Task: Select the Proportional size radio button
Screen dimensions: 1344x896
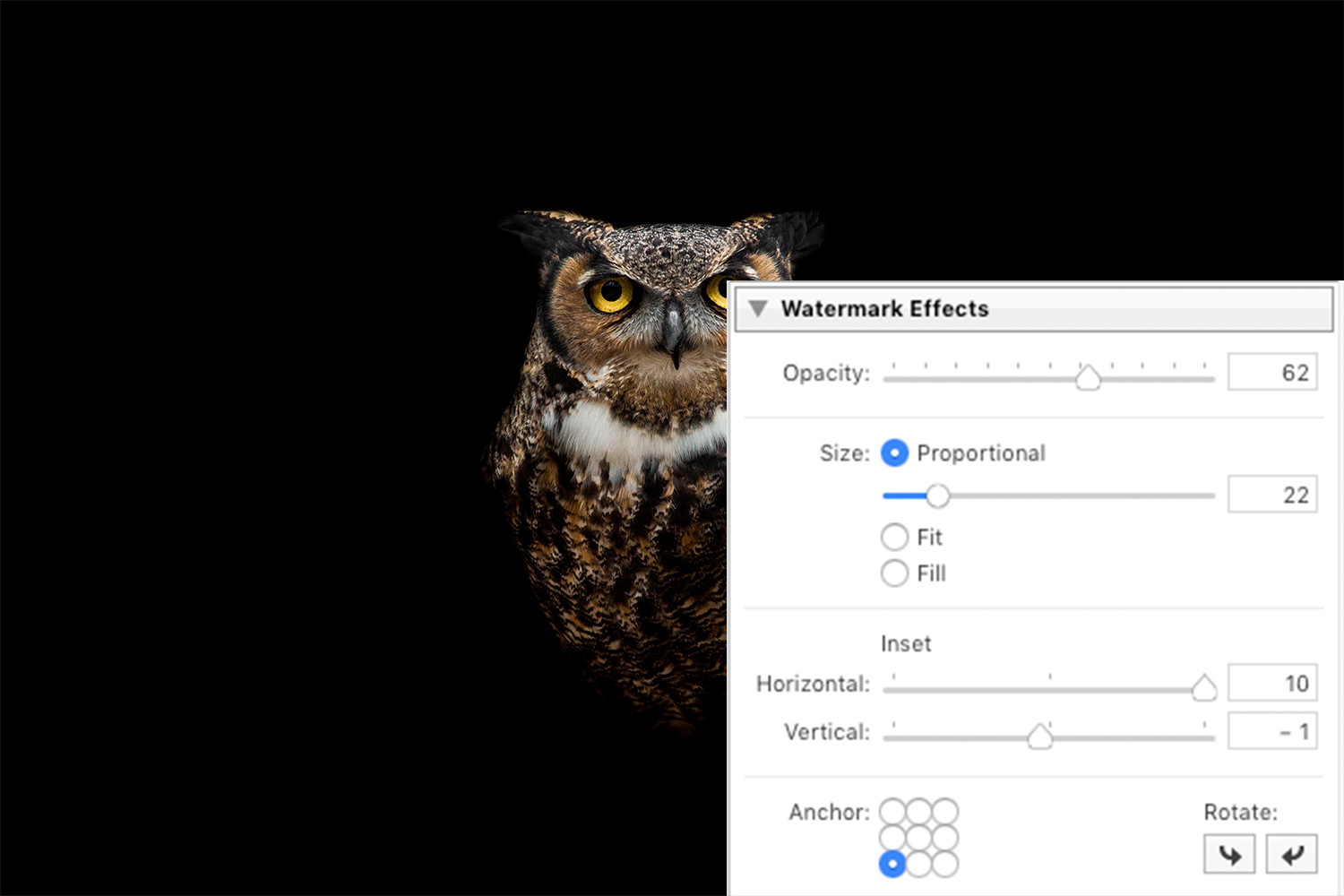Action: tap(894, 453)
